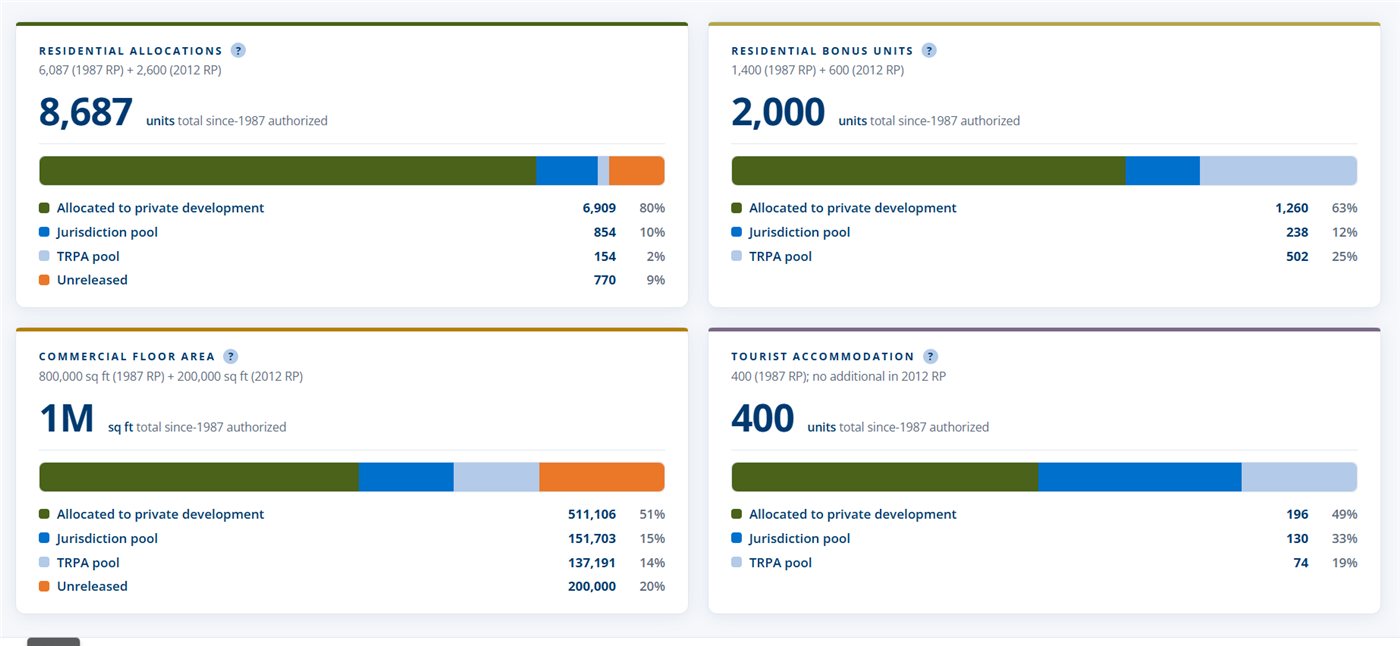This screenshot has width=1400, height=646.
Task: Click the 33% figure in Tourist Accommodation
Action: click(x=1345, y=538)
